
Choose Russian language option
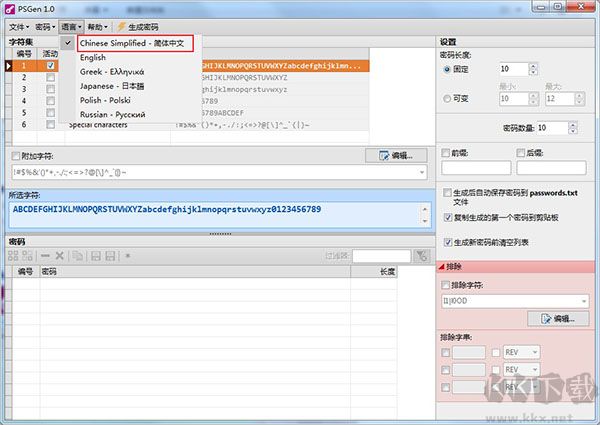pos(112,114)
